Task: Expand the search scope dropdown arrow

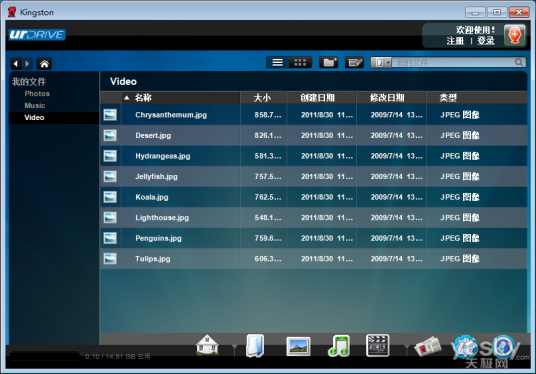Action: click(388, 63)
